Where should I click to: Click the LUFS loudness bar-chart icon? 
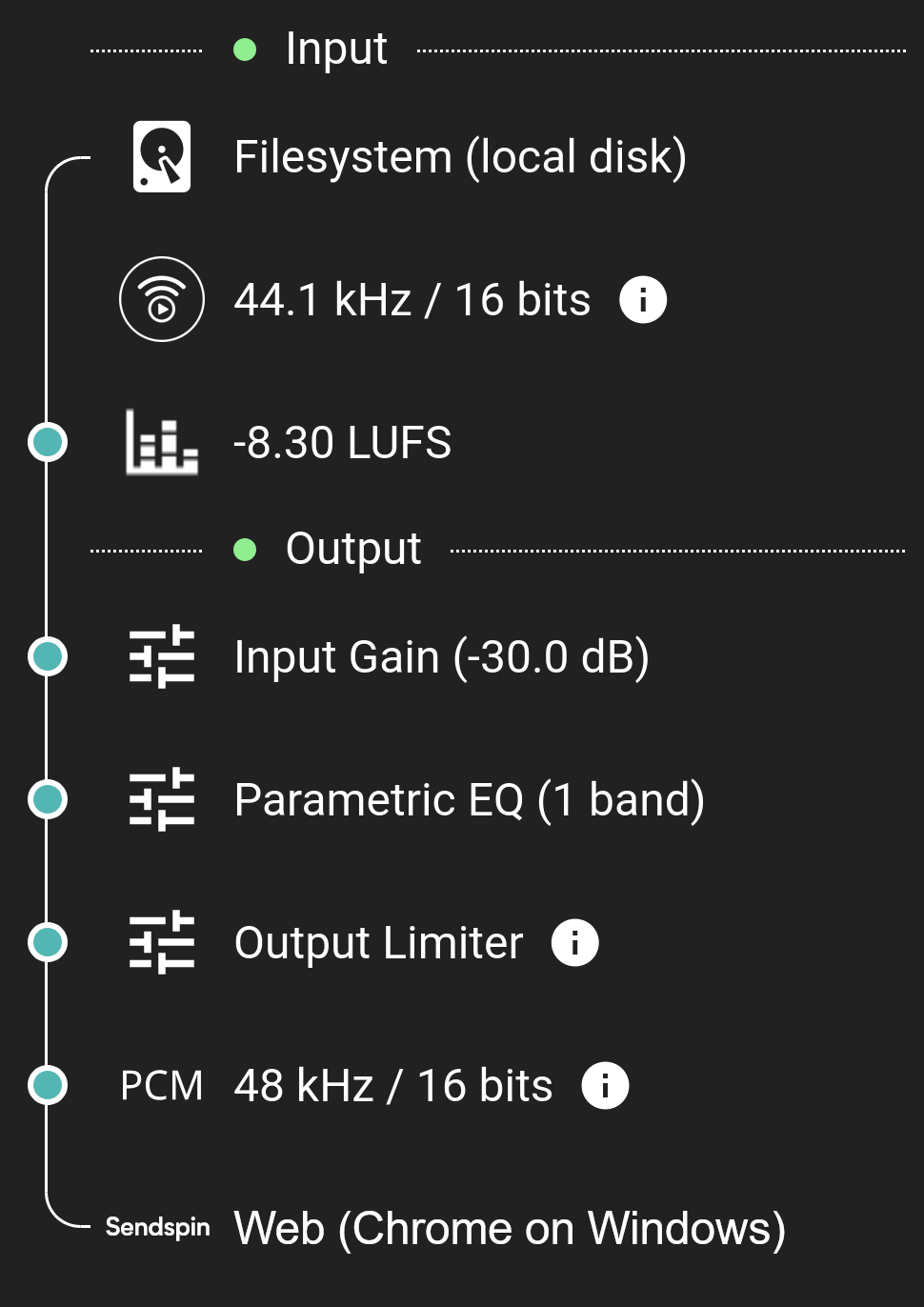coord(162,442)
